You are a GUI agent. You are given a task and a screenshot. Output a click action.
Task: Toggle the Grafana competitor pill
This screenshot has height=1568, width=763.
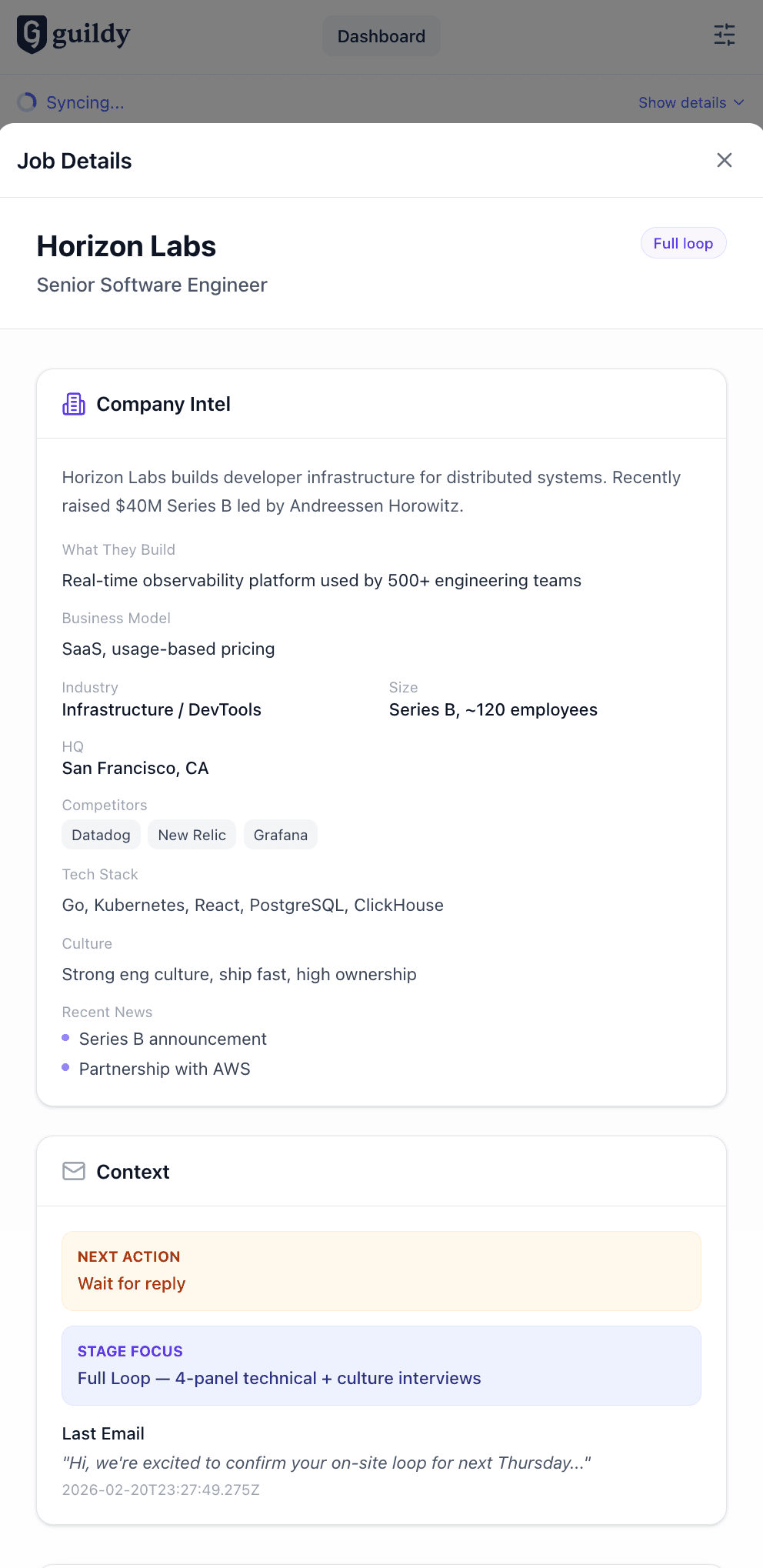[x=280, y=834]
